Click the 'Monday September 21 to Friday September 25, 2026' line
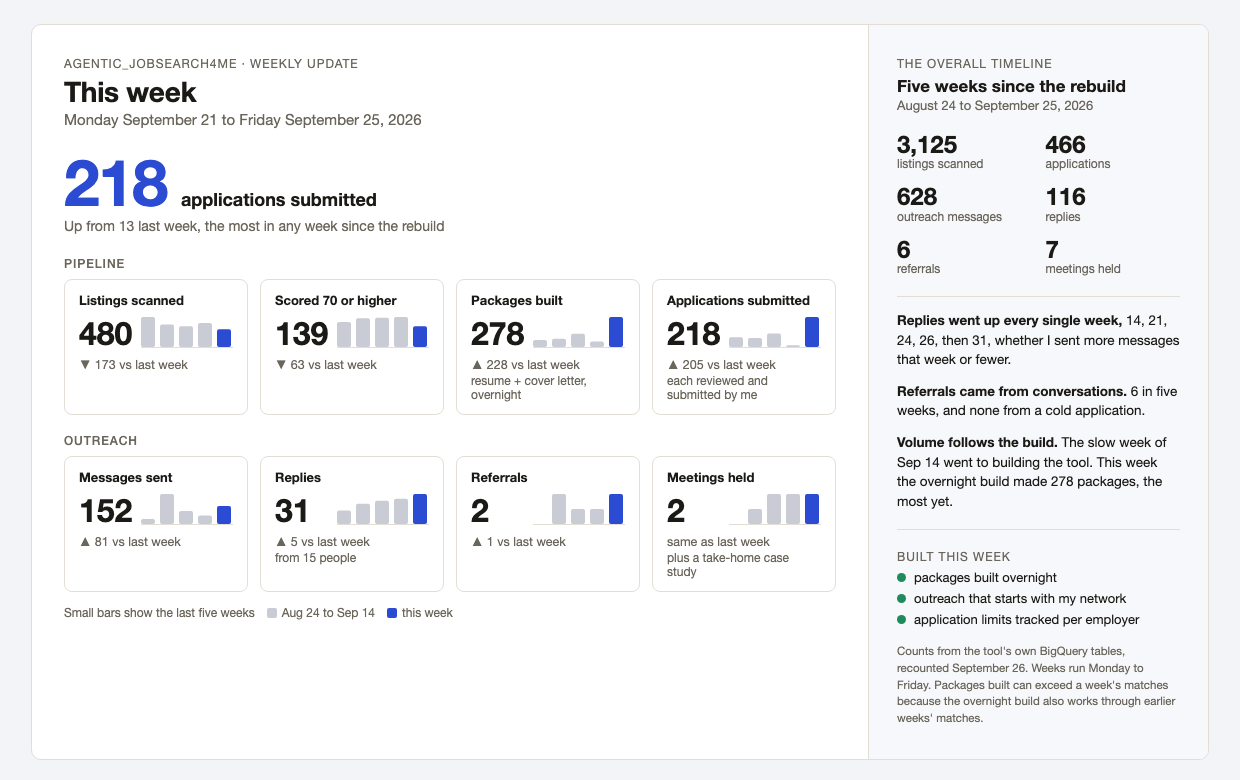This screenshot has width=1240, height=780. 243,120
